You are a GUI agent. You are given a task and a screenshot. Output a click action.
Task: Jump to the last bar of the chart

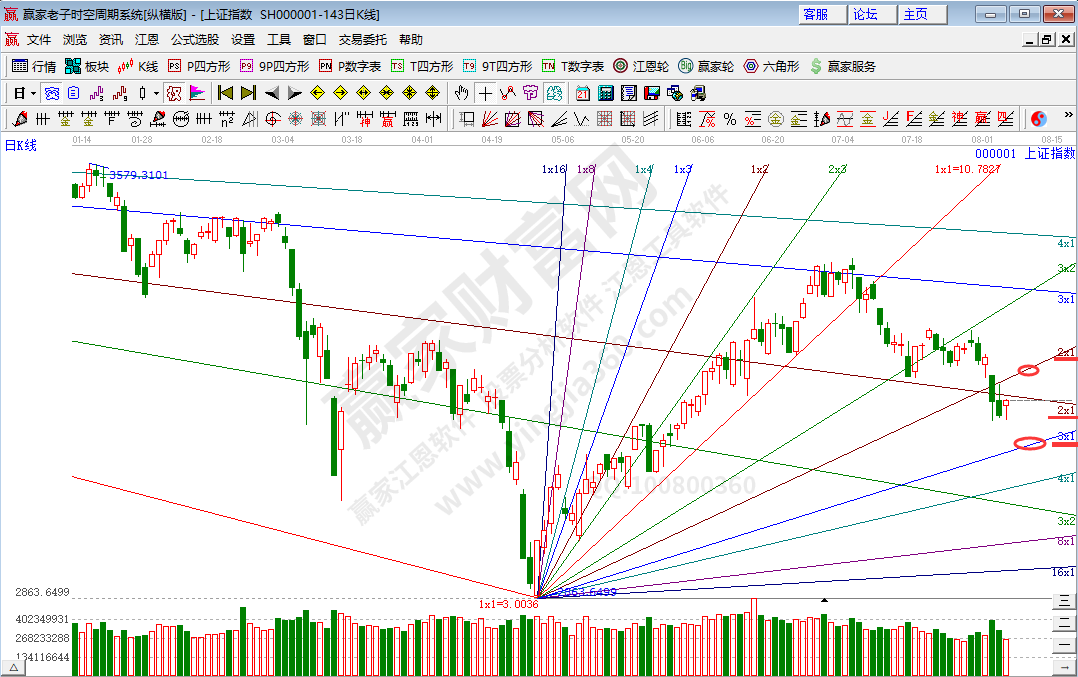click(248, 93)
